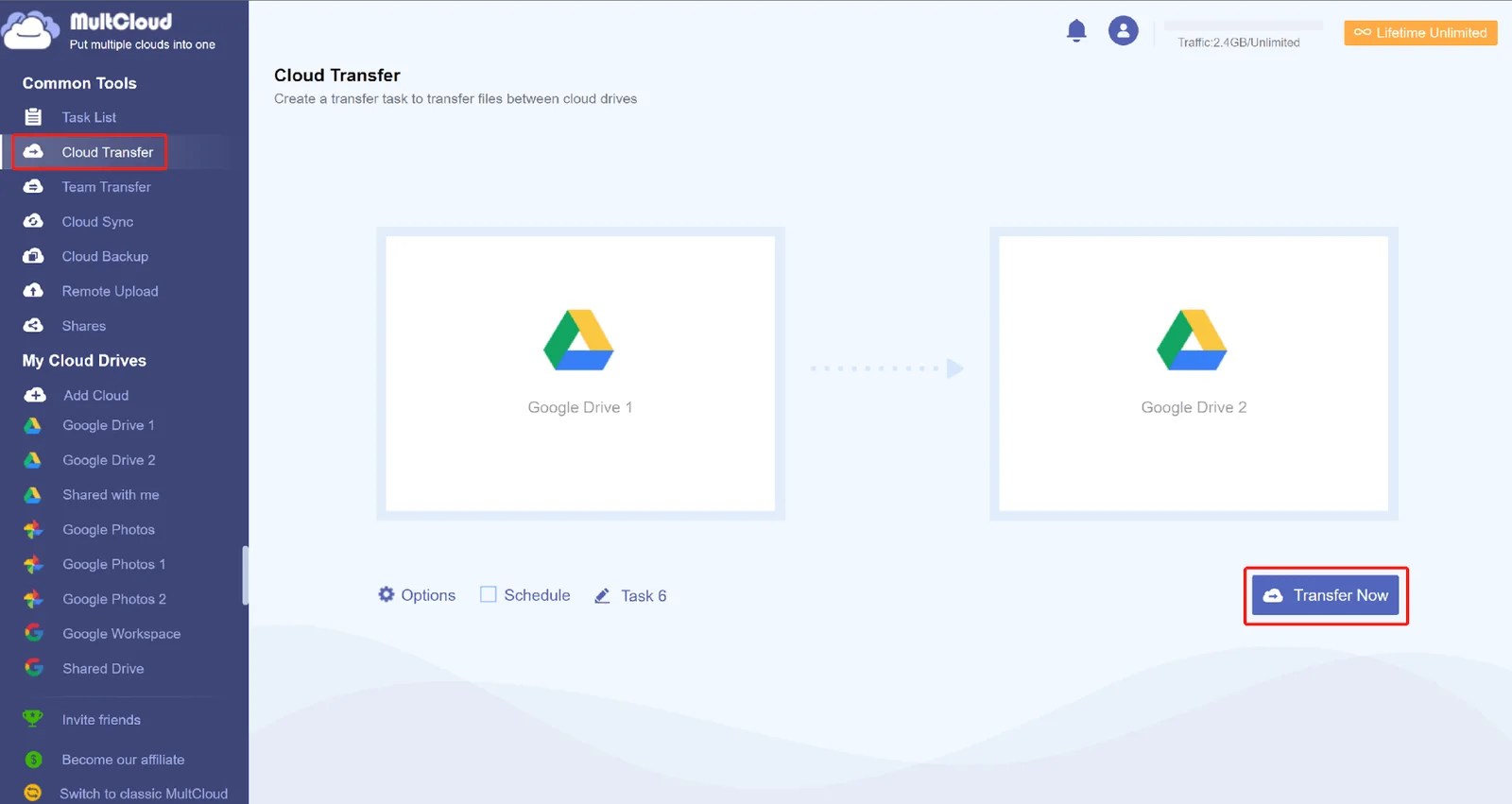
Task: Click the Cloud Transfer page title
Action: [x=336, y=76]
